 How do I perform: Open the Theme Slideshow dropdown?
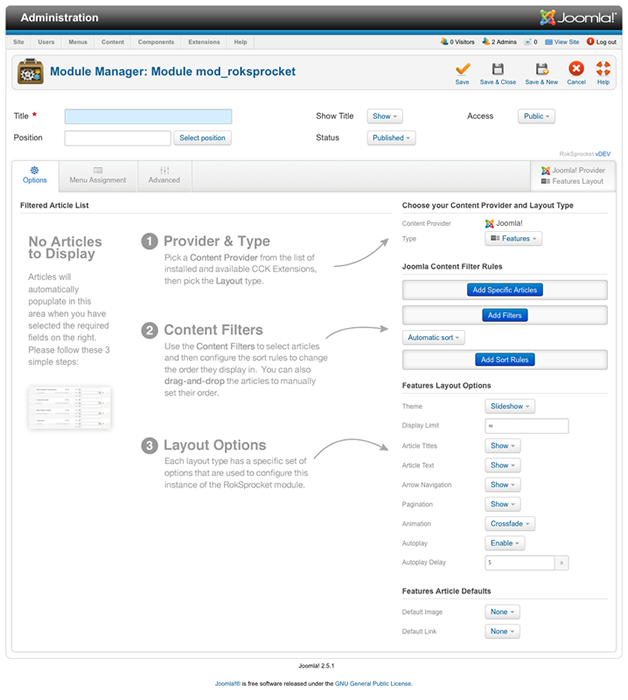tap(510, 406)
